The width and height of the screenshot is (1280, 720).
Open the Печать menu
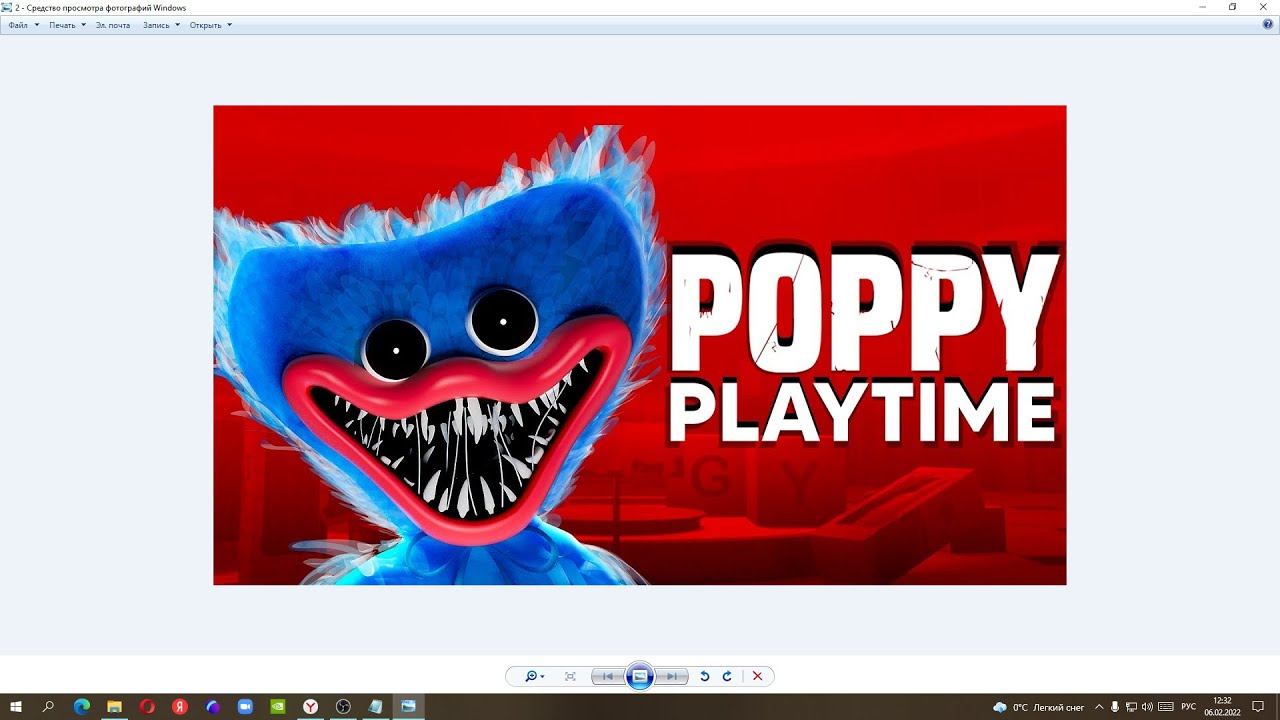click(67, 25)
